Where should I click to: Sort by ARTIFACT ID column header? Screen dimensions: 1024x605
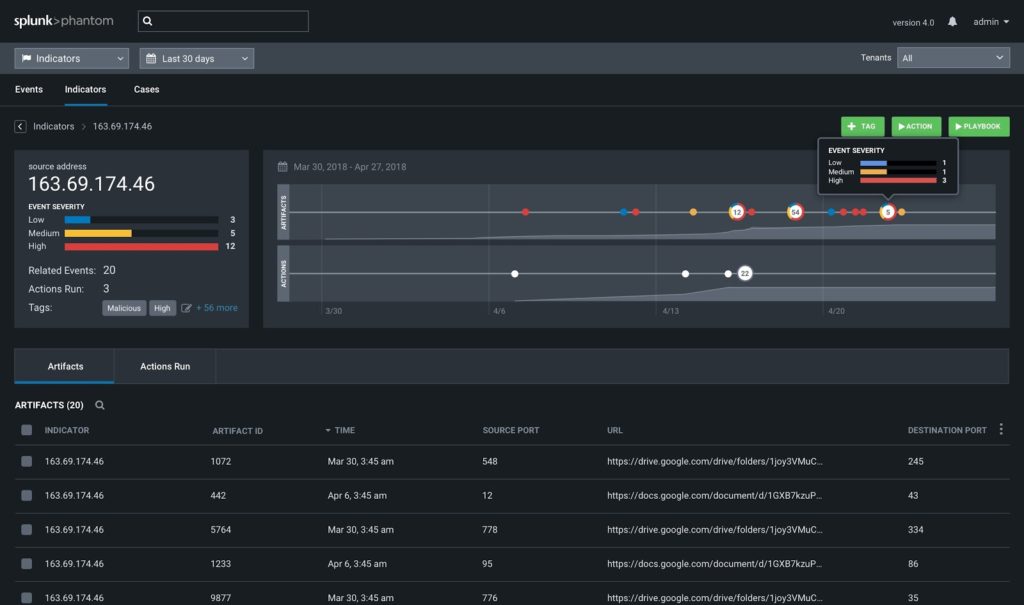237,431
